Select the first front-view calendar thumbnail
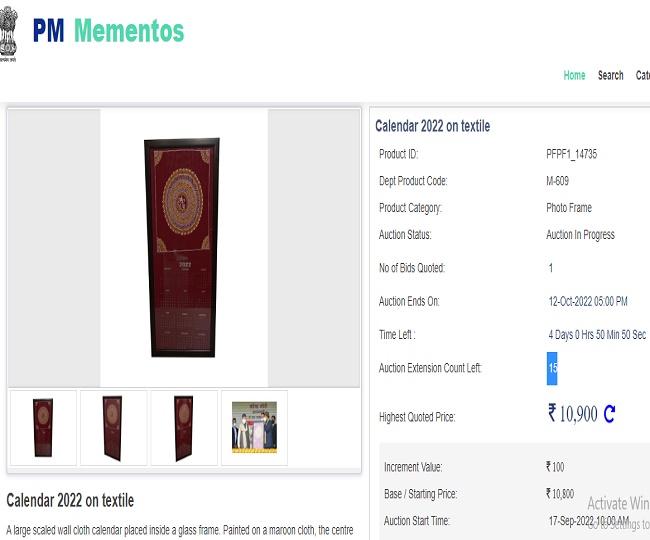This screenshot has height=540, width=650. [x=44, y=428]
